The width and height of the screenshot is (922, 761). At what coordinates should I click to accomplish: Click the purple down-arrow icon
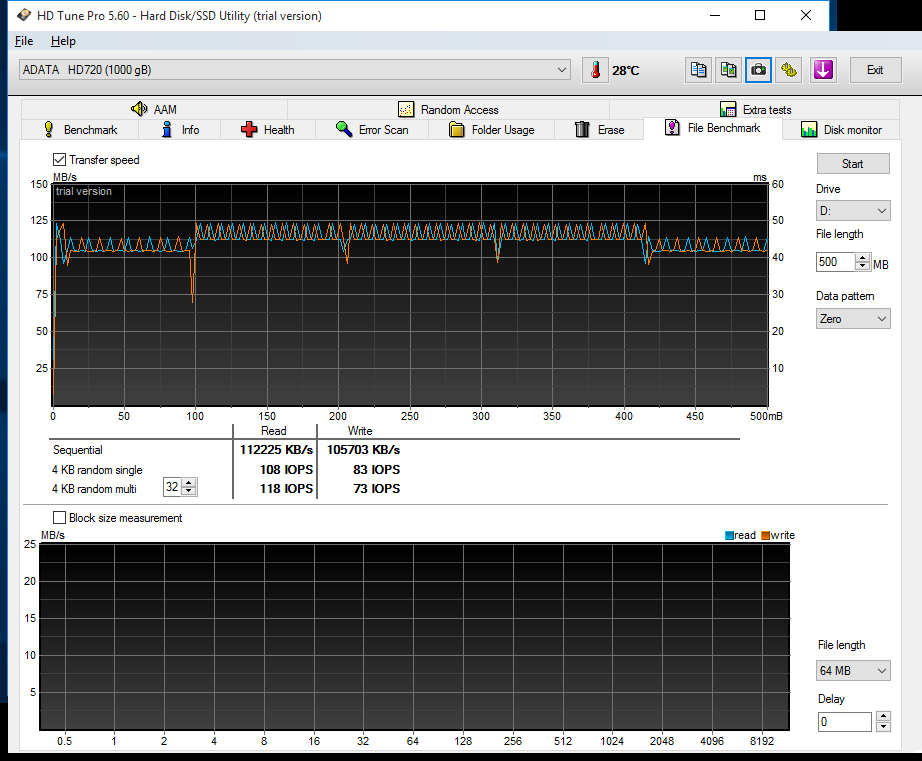coord(822,70)
